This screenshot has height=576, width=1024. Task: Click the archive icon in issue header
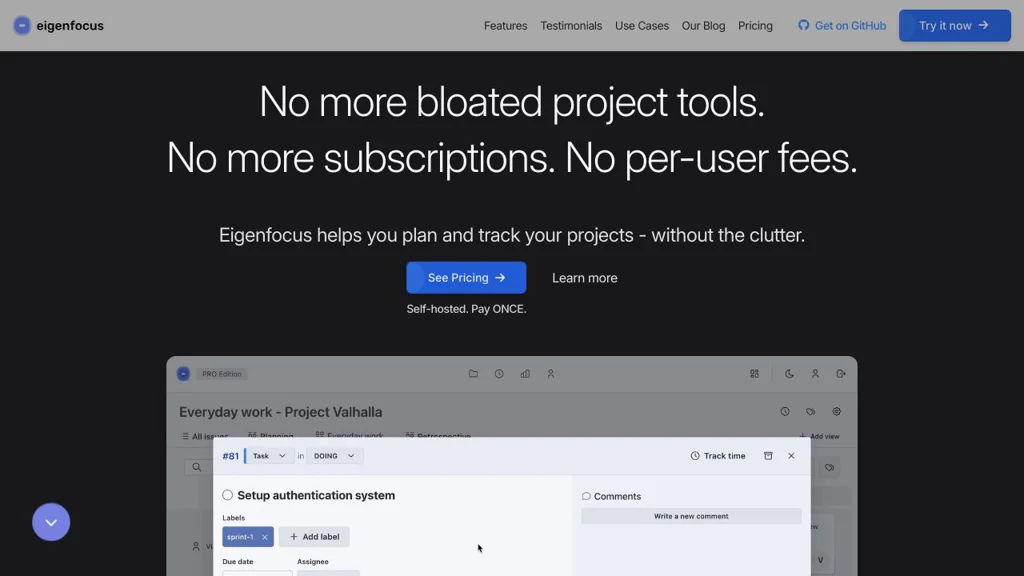click(768, 456)
